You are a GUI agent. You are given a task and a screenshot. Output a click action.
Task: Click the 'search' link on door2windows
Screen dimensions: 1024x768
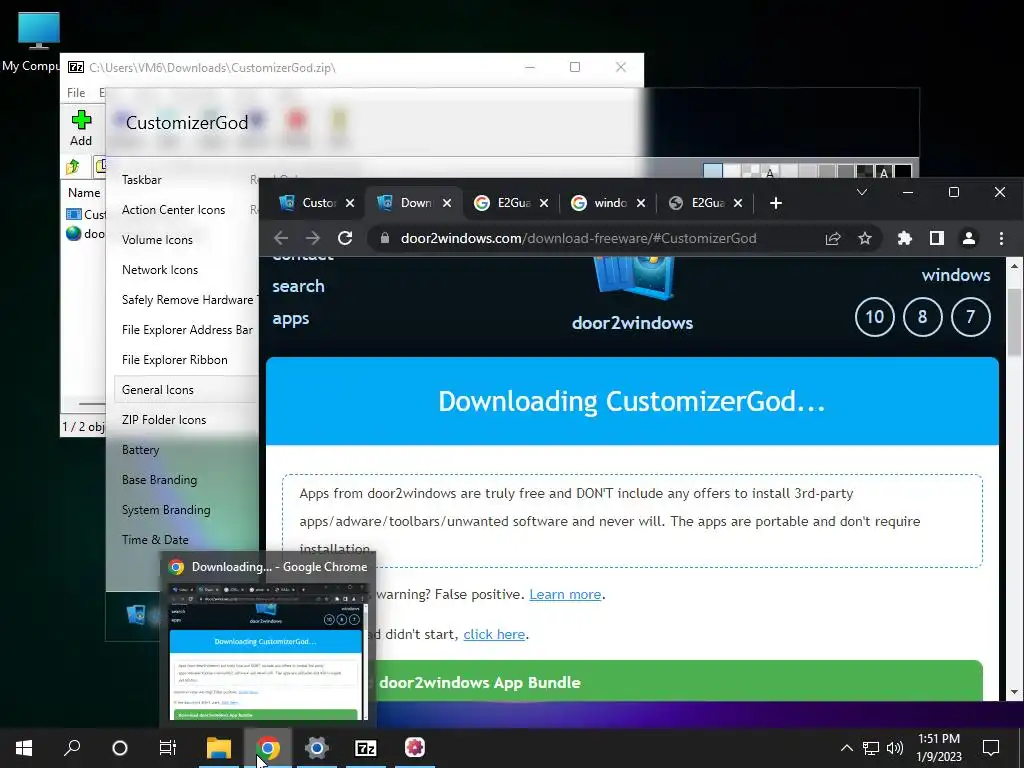(x=298, y=286)
